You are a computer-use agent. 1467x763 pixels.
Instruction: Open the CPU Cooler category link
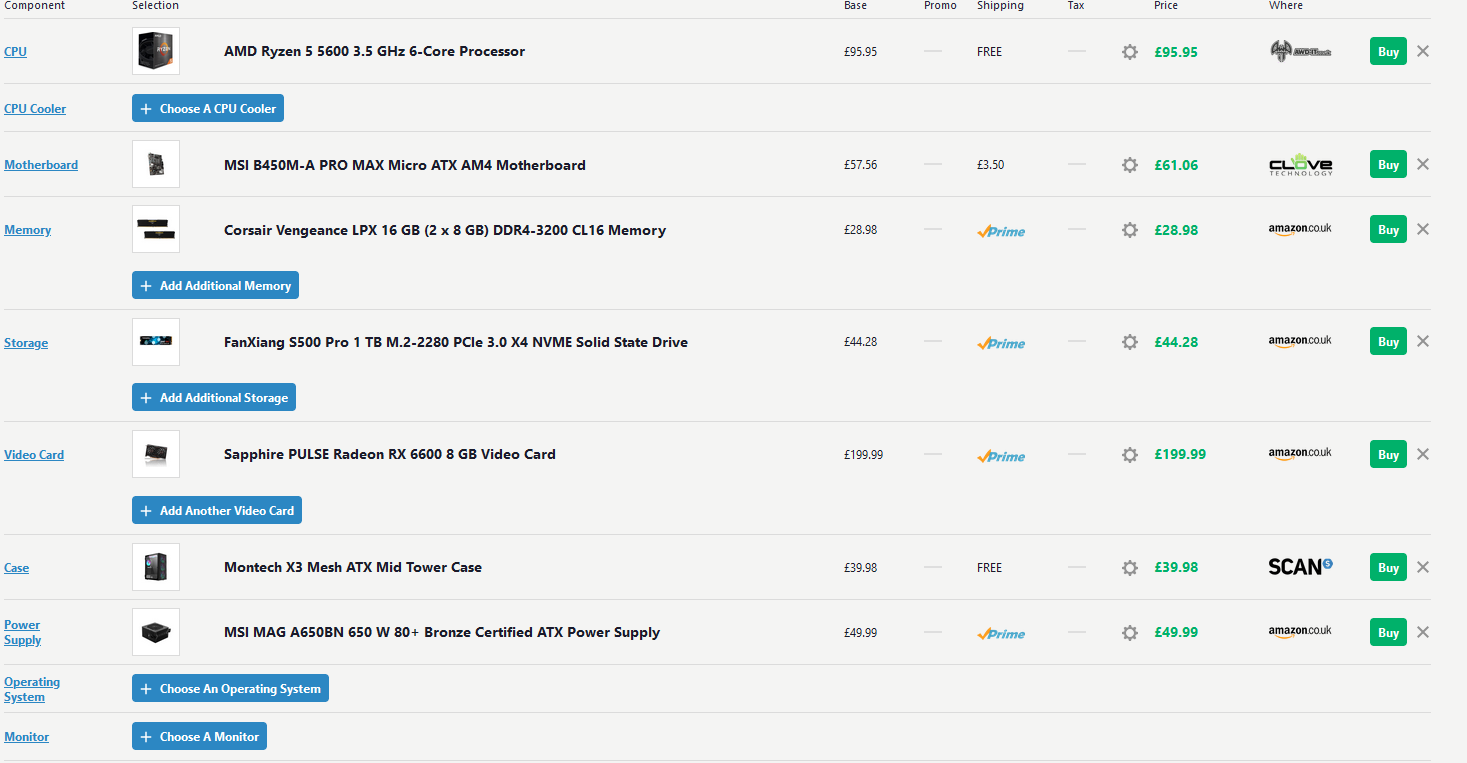point(35,109)
